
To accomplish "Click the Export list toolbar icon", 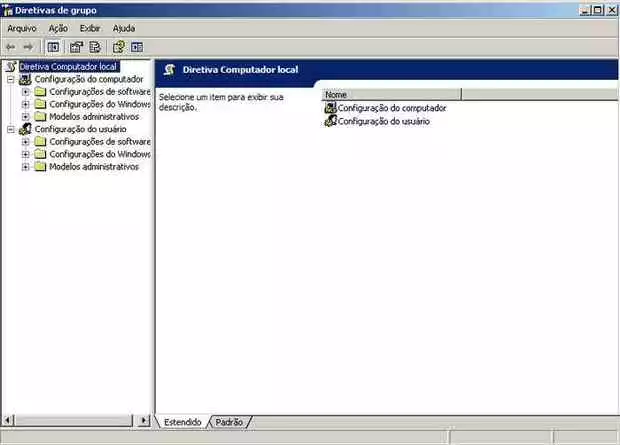I will (95, 47).
